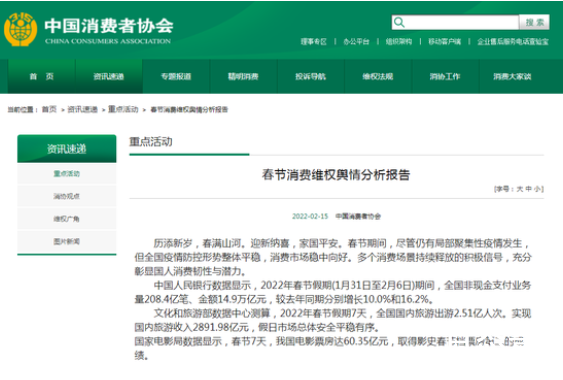563x380 pixels.
Task: Set font size to 小
Action: (x=537, y=189)
